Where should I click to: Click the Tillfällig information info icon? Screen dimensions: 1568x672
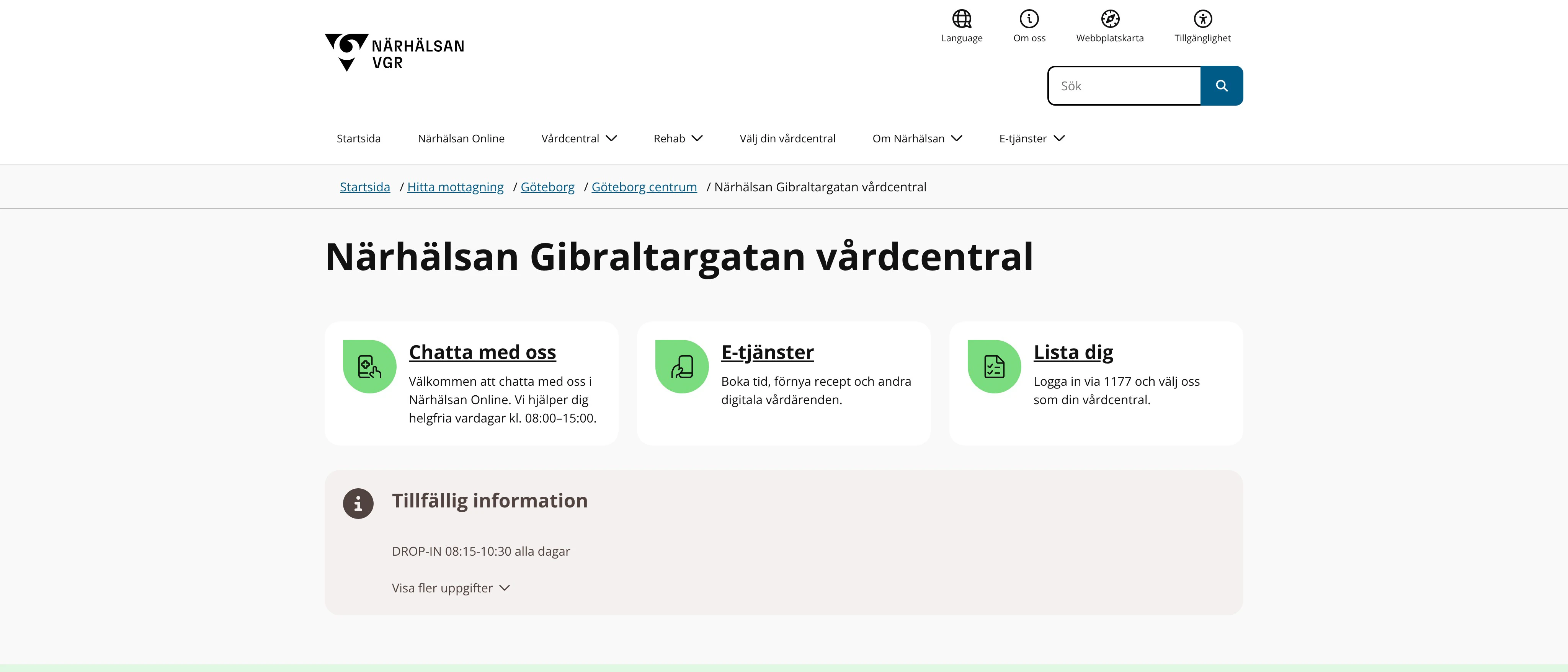358,503
